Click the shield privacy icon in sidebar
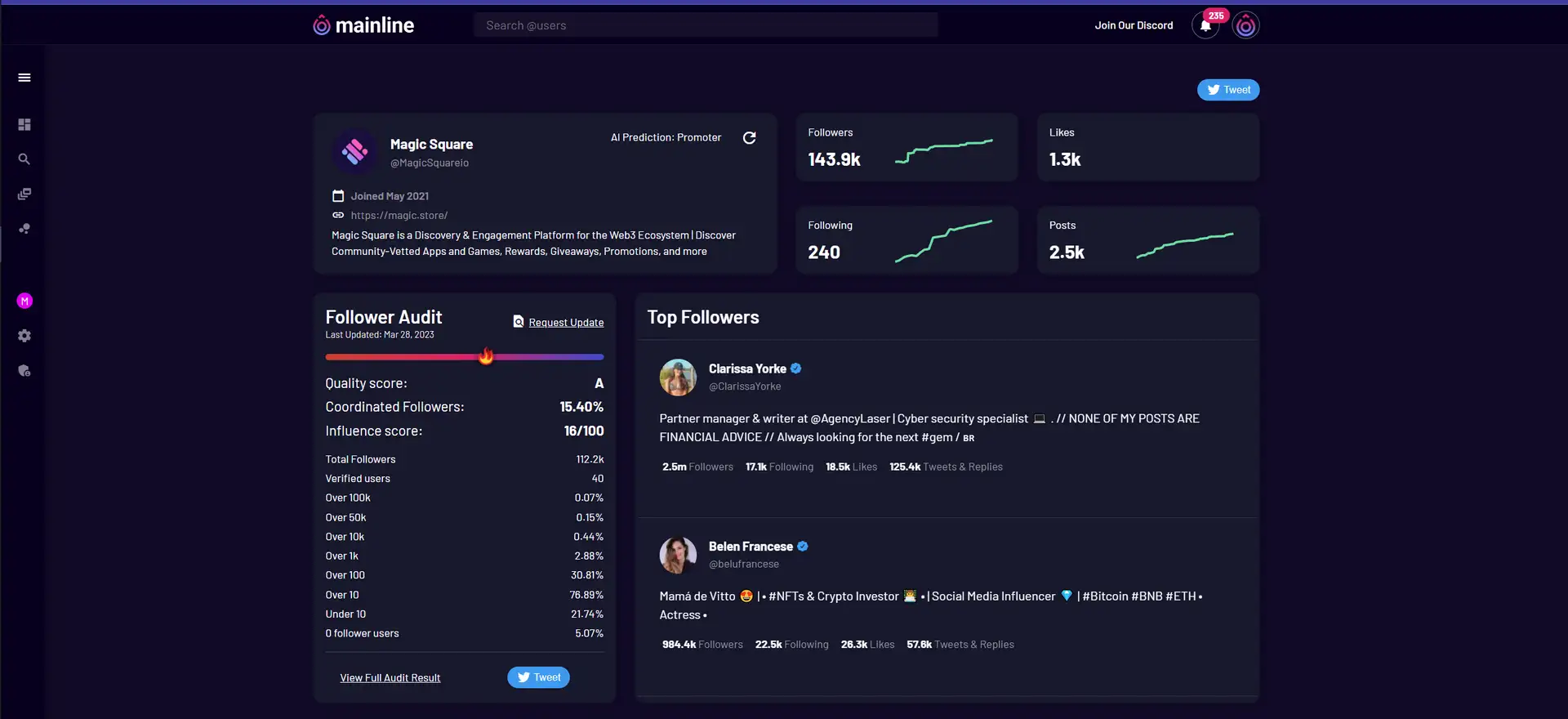 pyautogui.click(x=24, y=371)
